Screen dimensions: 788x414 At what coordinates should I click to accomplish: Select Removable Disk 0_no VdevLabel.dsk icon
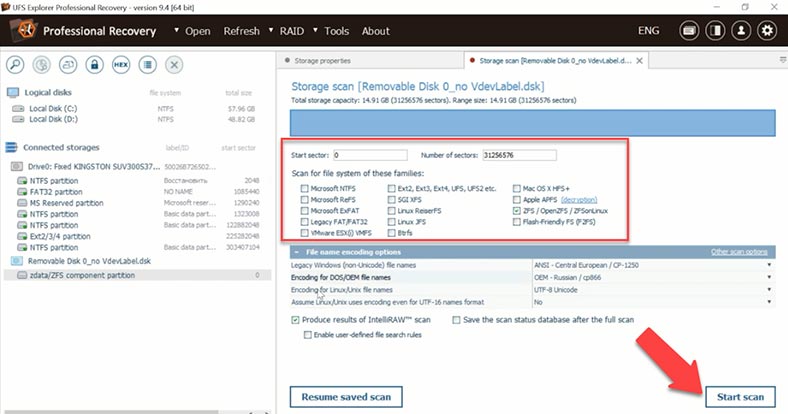17,261
